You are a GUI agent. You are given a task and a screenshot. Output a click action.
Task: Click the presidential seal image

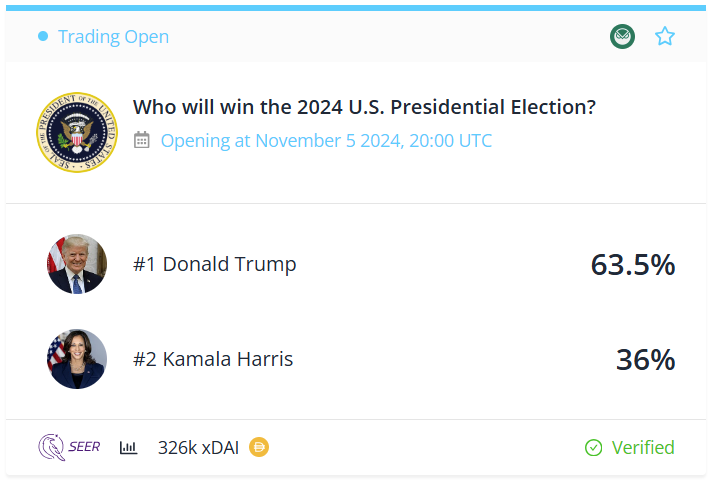pyautogui.click(x=77, y=132)
